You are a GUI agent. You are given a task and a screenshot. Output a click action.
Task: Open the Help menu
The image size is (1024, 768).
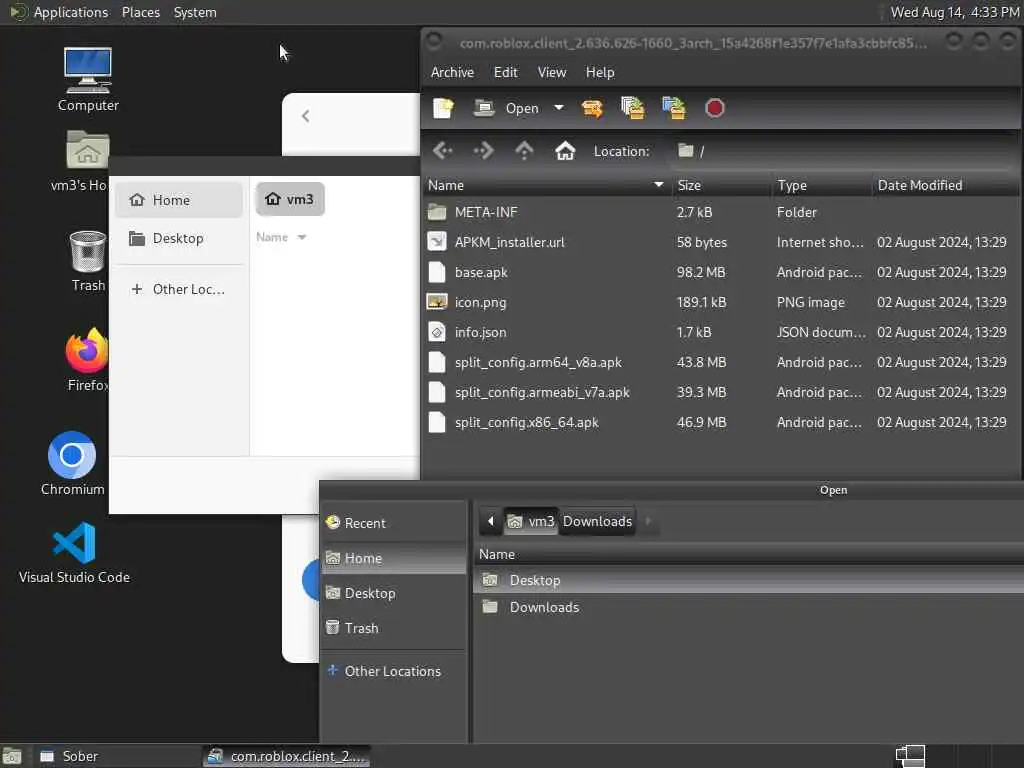tap(600, 72)
